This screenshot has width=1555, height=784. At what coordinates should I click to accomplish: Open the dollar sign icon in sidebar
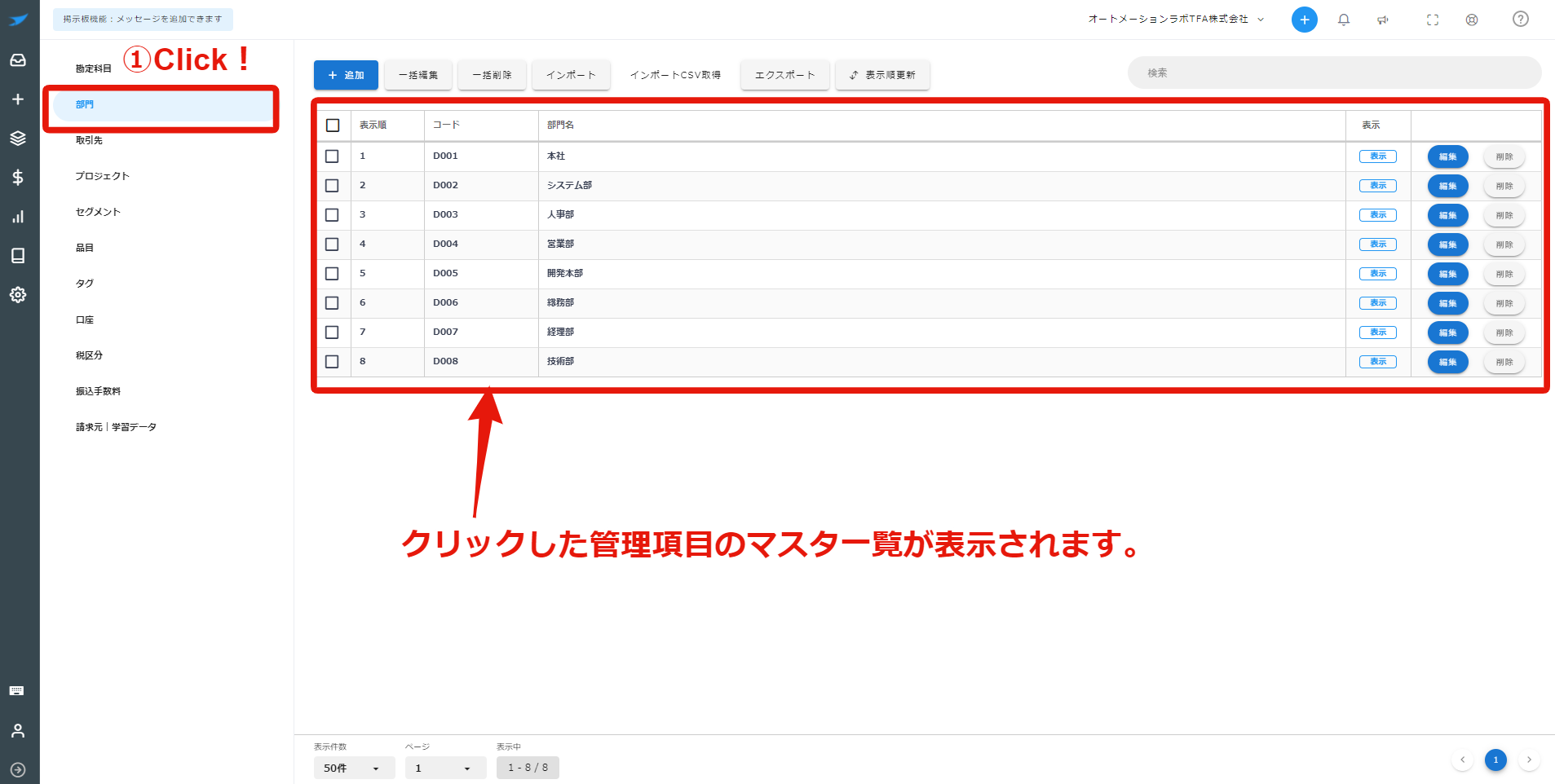(18, 178)
